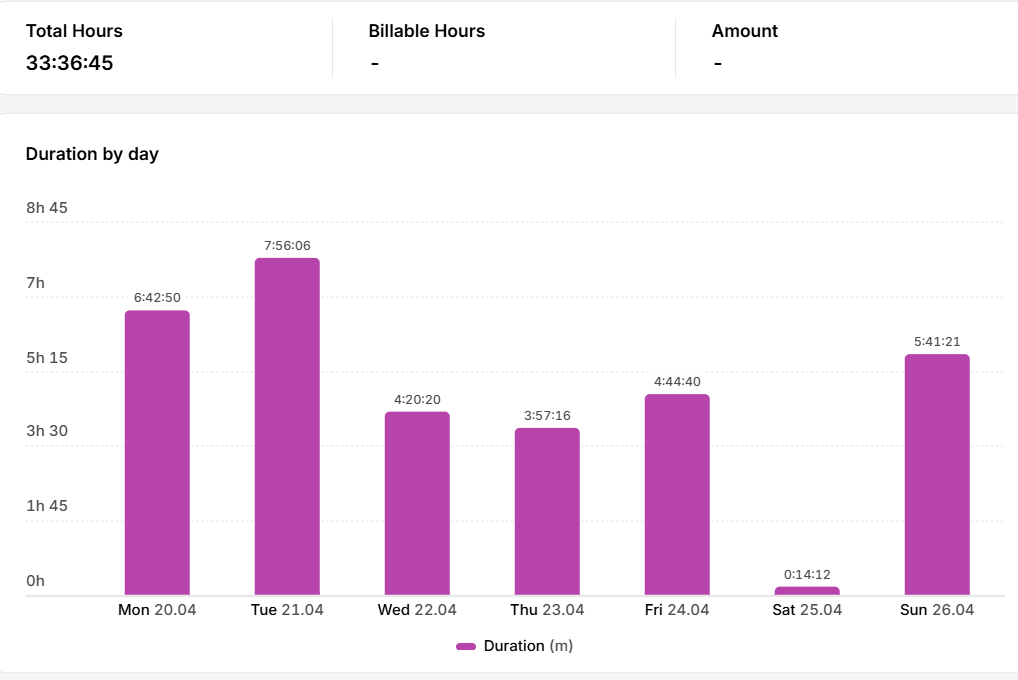Image resolution: width=1018 pixels, height=680 pixels.
Task: Toggle the Duration (m) legend label
Action: (x=528, y=646)
